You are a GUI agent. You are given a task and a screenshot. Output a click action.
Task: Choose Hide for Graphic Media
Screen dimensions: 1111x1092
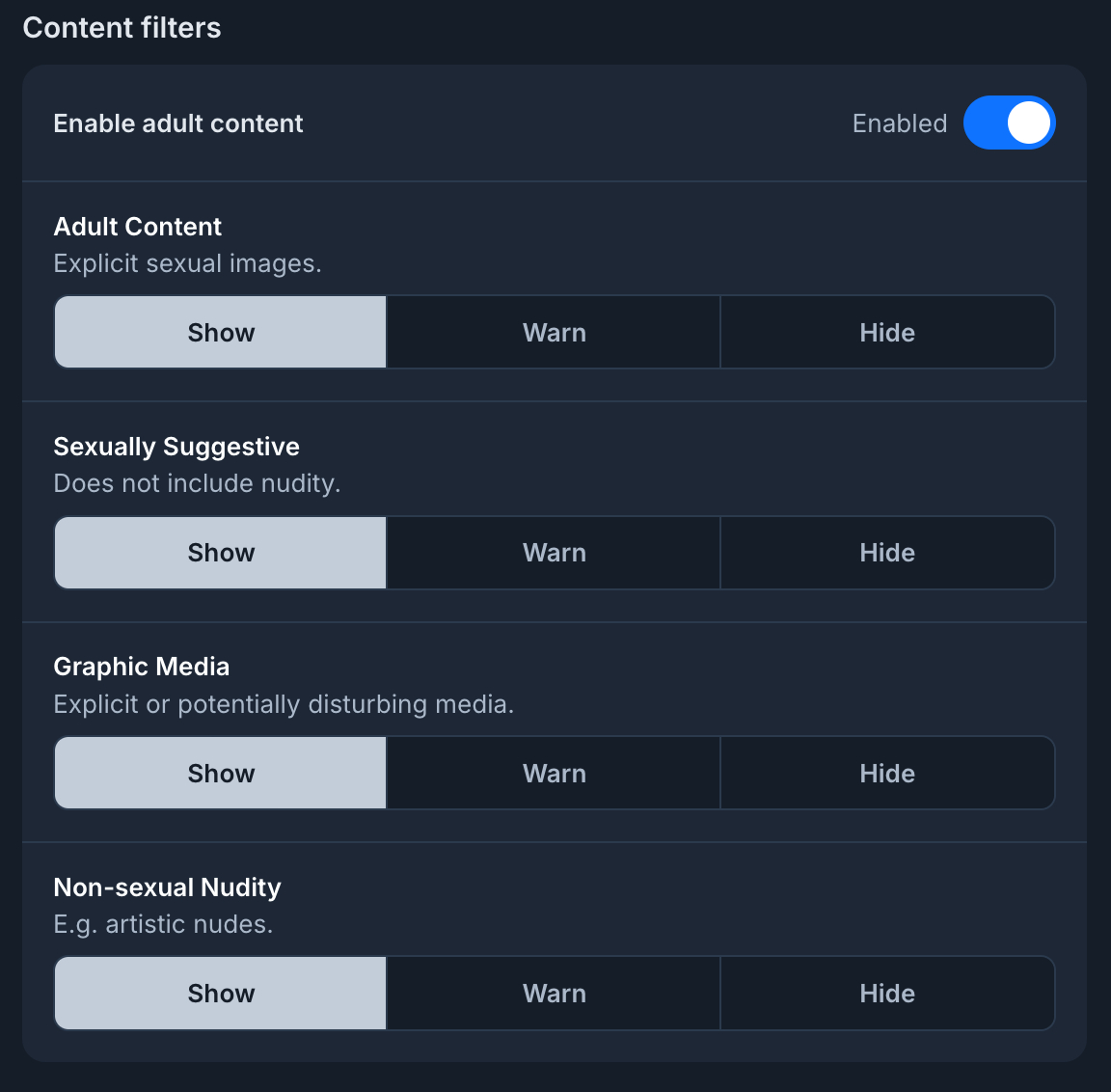887,774
